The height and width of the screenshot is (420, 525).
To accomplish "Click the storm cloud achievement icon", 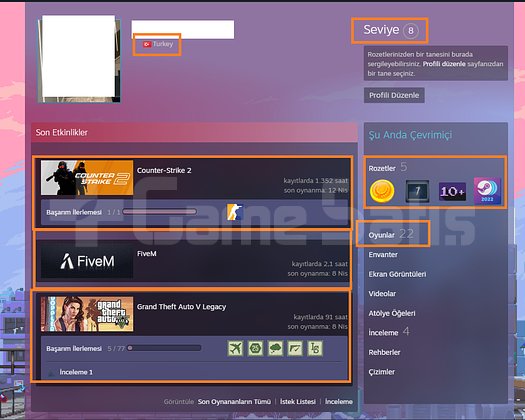I will click(275, 348).
